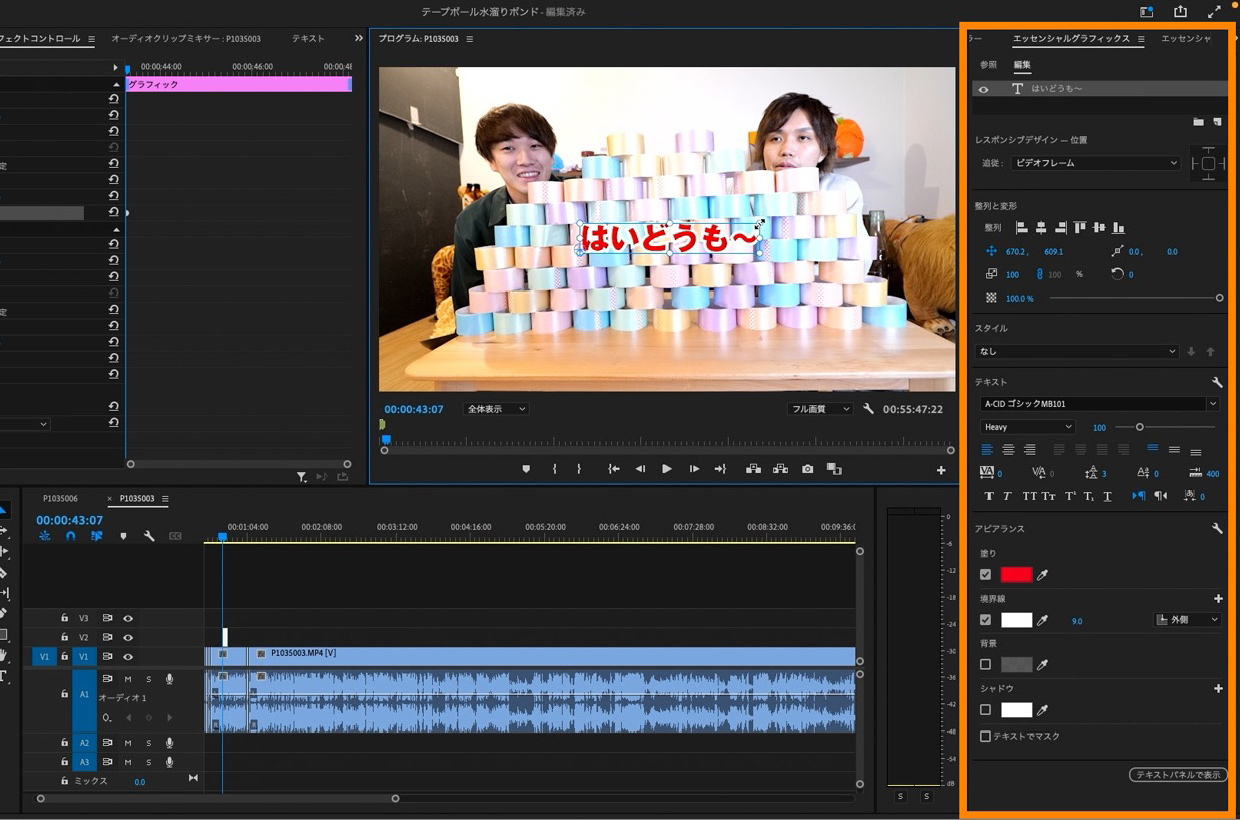Screen dimensions: 1240x820
Task: Click the font size slider
Action: 1167,427
